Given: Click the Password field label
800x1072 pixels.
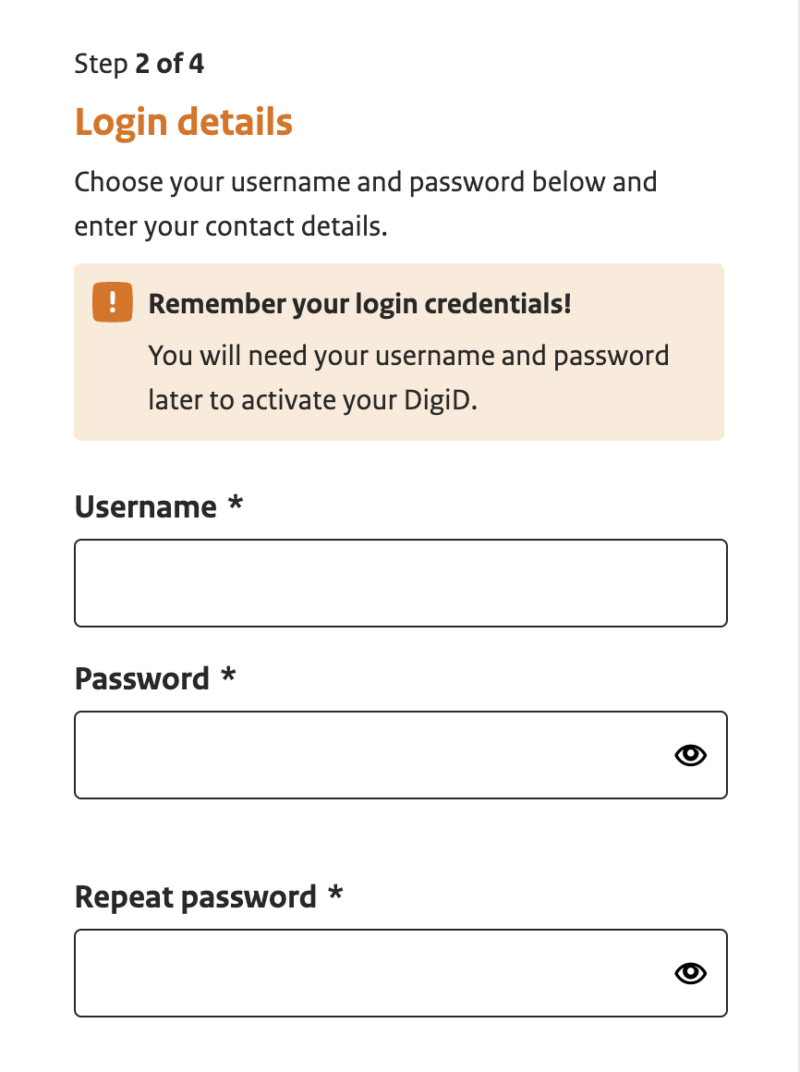Looking at the screenshot, I should click(142, 679).
